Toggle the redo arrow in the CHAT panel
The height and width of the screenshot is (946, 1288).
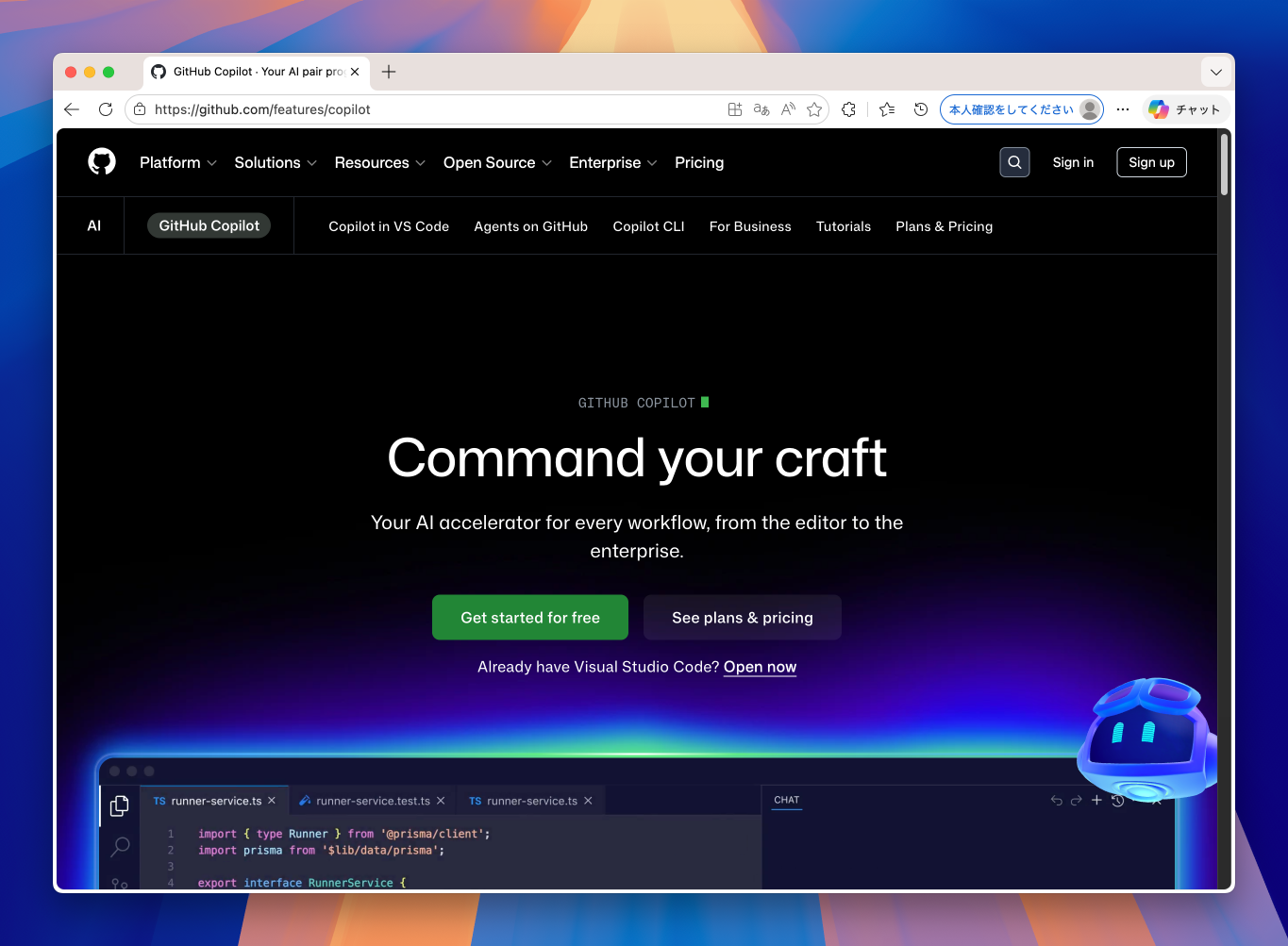point(1076,800)
